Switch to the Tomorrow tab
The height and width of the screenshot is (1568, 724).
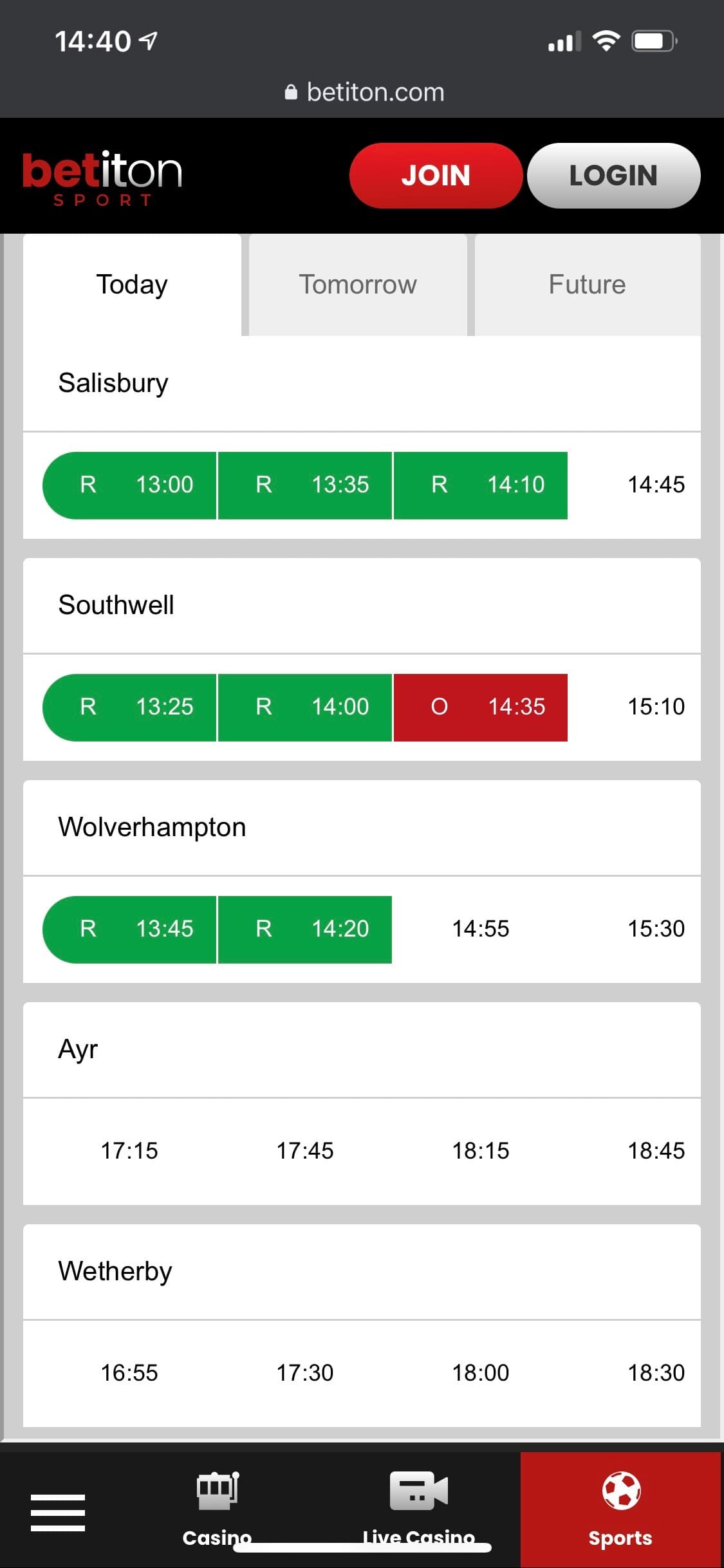click(358, 285)
